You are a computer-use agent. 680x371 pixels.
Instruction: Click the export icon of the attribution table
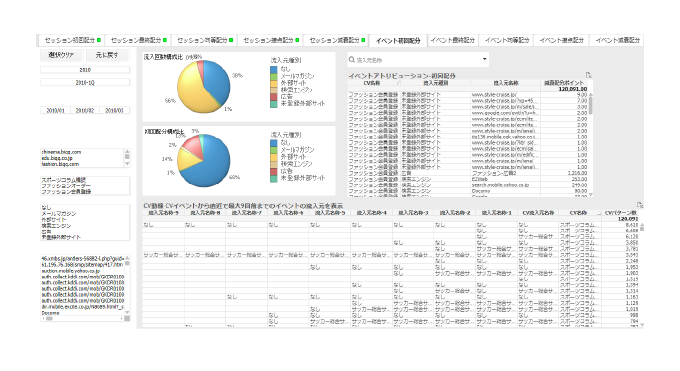588,75
